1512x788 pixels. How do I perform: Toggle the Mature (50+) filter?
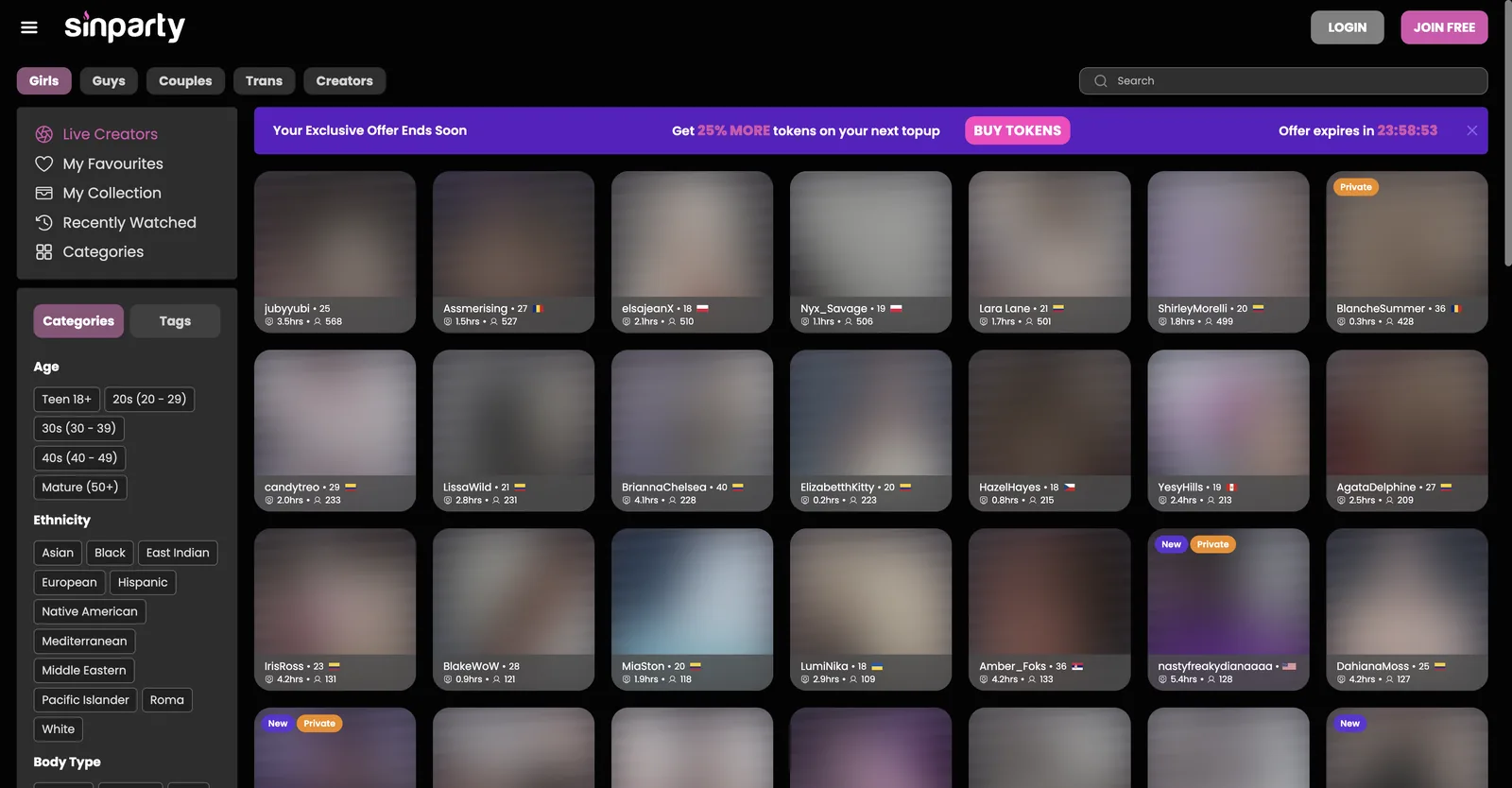[x=80, y=488]
